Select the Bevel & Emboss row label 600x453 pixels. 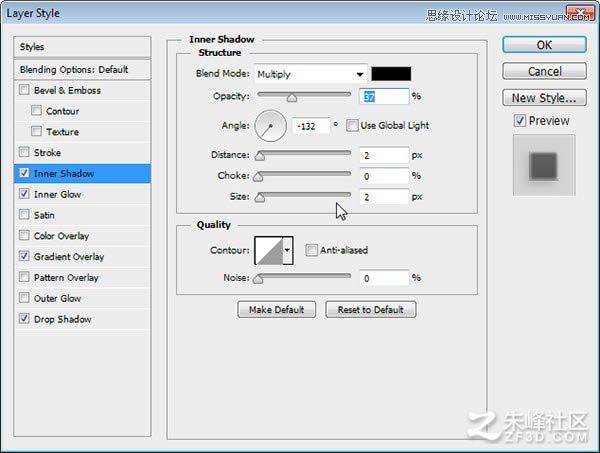click(x=67, y=91)
